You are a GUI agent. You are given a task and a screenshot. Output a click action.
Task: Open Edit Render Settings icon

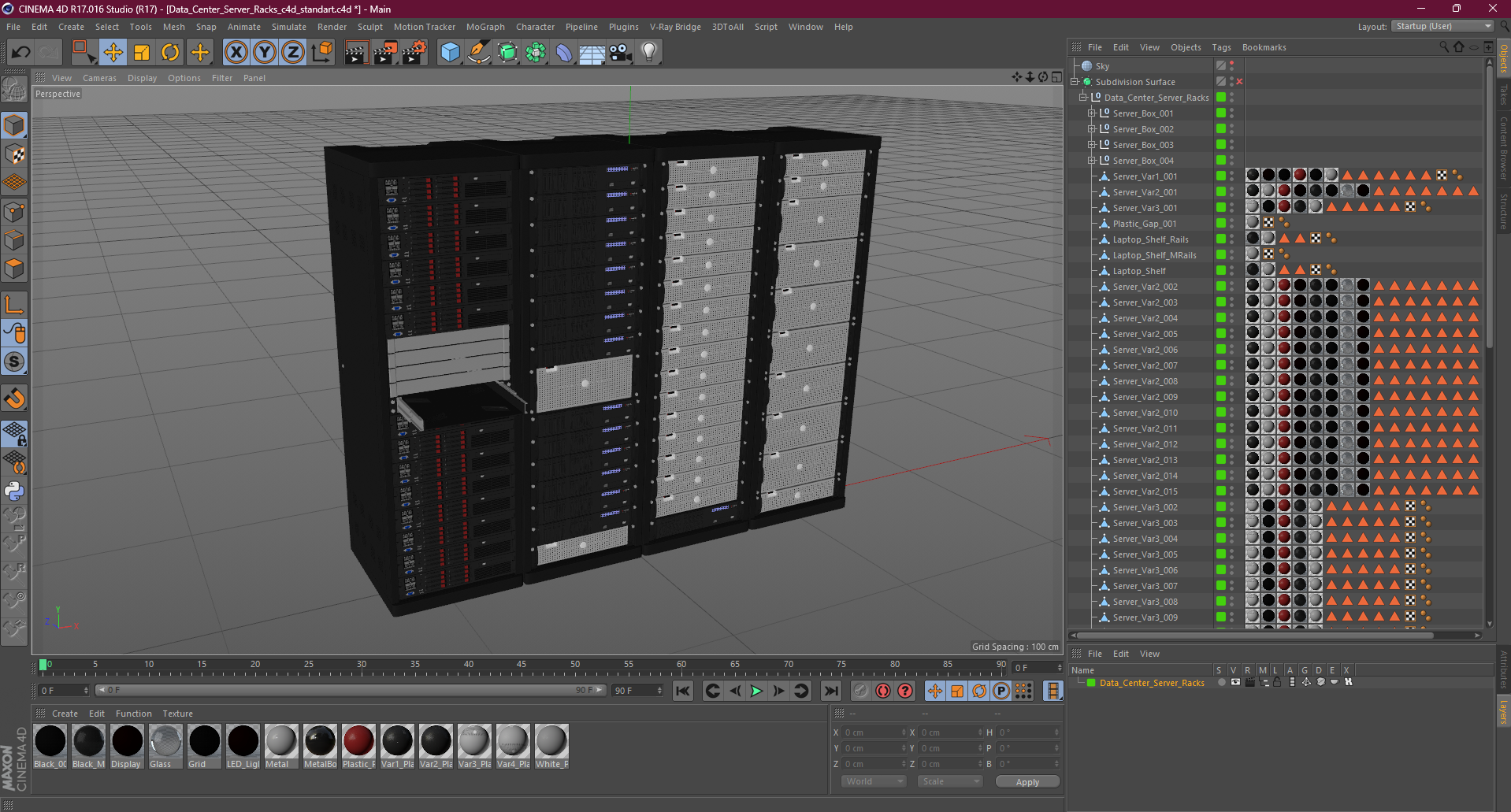click(414, 53)
